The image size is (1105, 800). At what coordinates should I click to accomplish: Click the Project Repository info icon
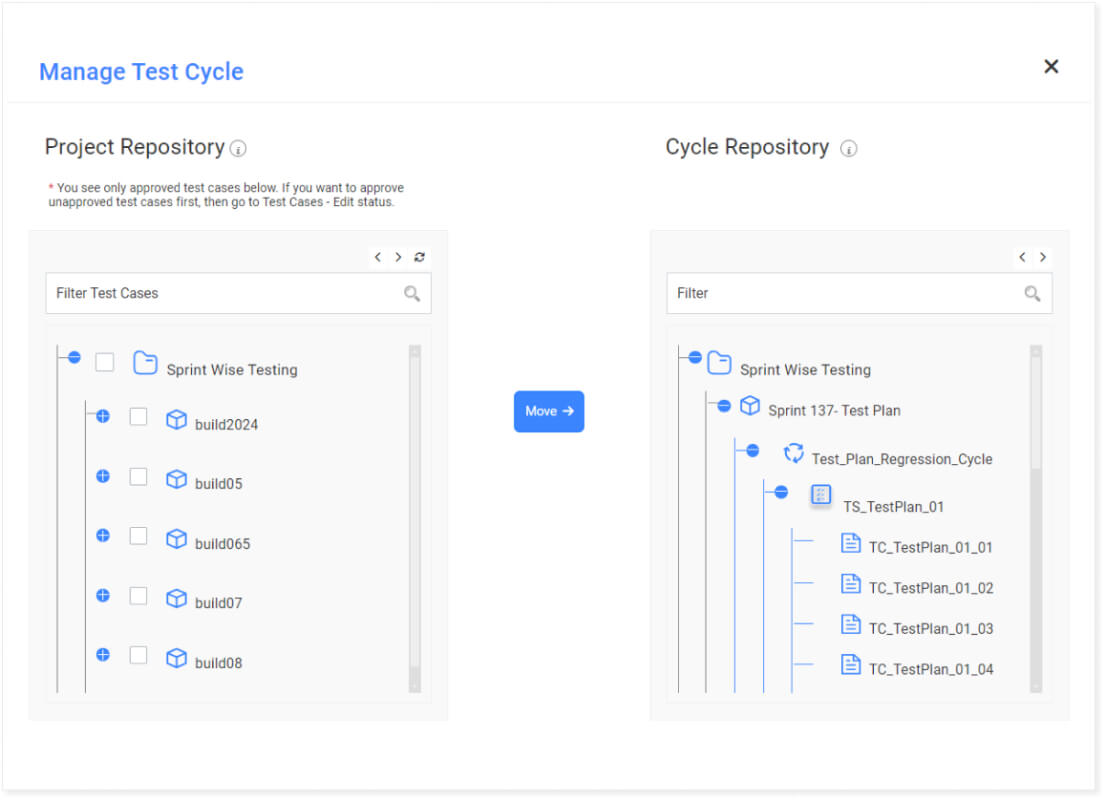(x=238, y=149)
